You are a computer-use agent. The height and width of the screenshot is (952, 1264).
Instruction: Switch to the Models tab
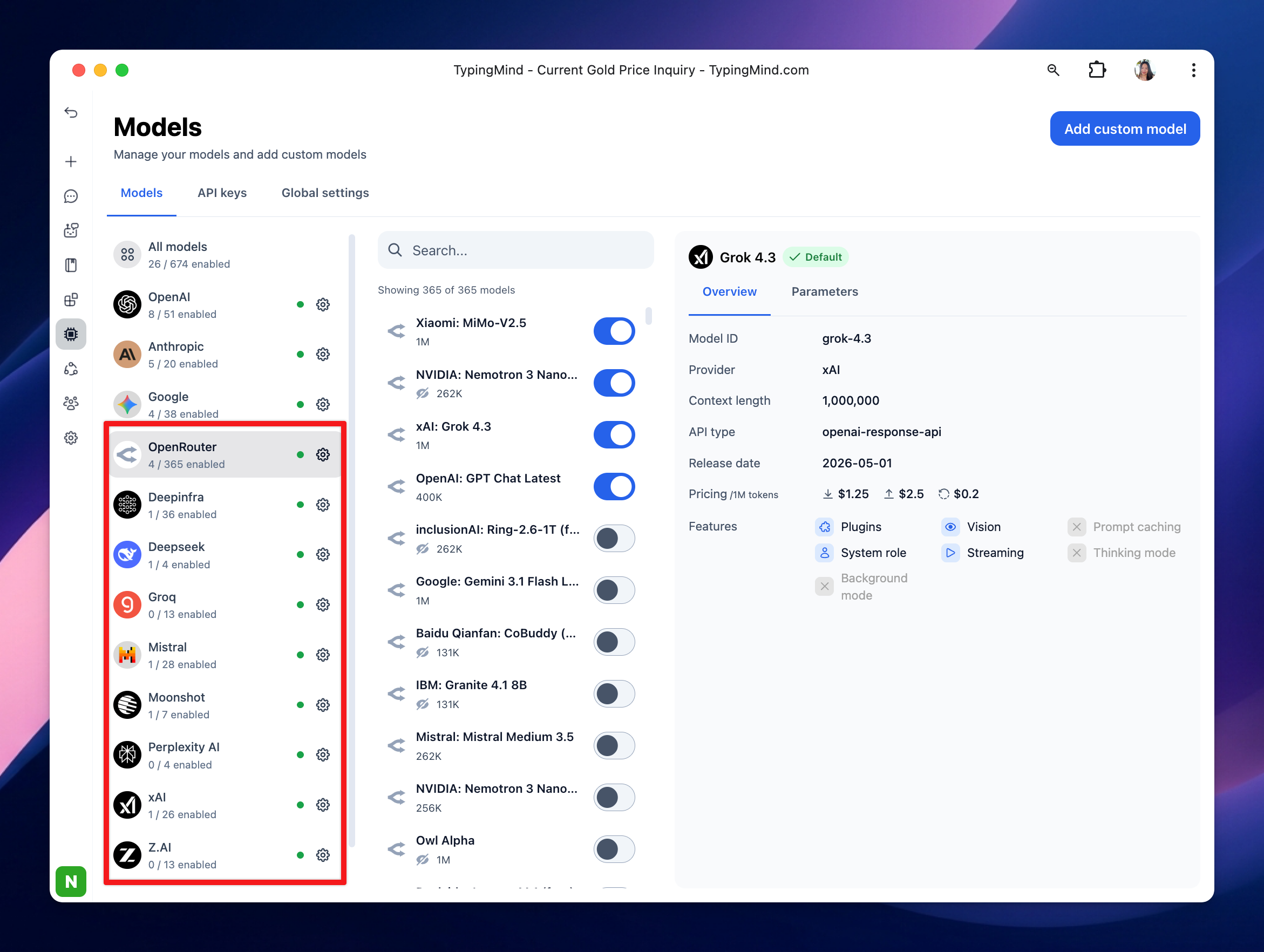(x=142, y=193)
